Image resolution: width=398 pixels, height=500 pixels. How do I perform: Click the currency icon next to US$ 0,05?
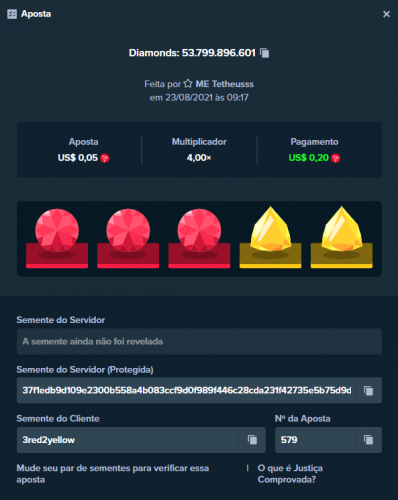point(105,158)
